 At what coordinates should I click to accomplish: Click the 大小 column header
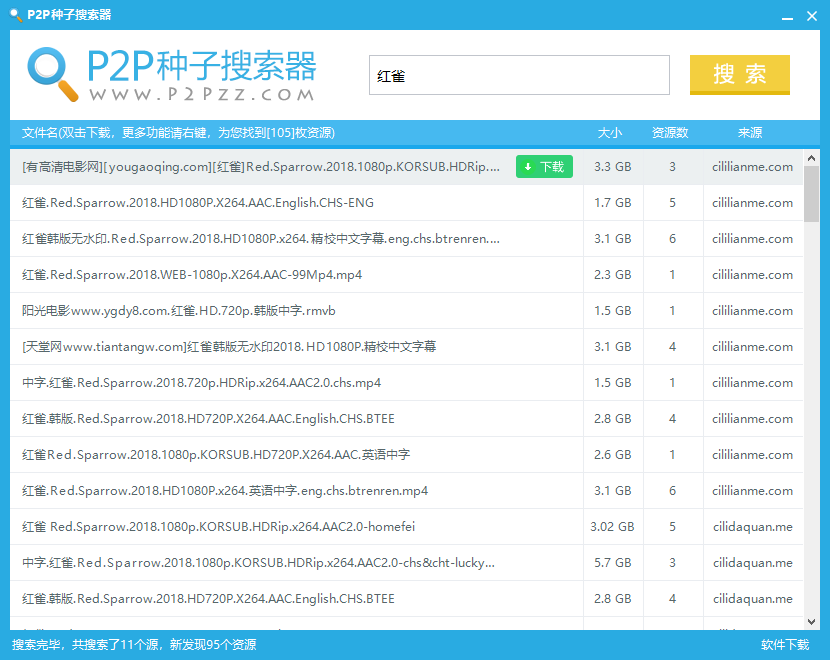pyautogui.click(x=610, y=133)
